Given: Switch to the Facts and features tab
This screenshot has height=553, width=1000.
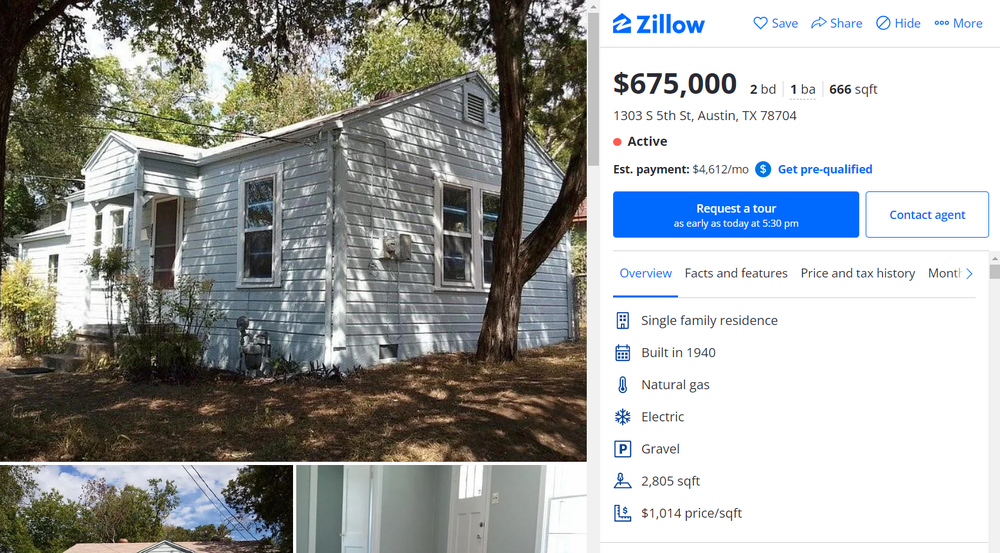Looking at the screenshot, I should (x=736, y=273).
